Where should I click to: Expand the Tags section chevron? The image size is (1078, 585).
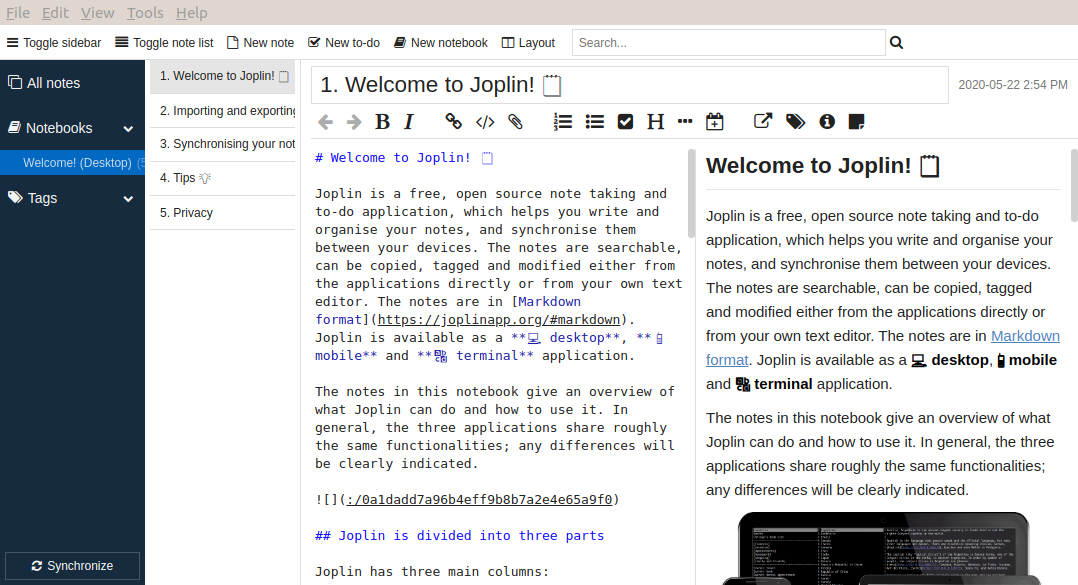coord(128,199)
